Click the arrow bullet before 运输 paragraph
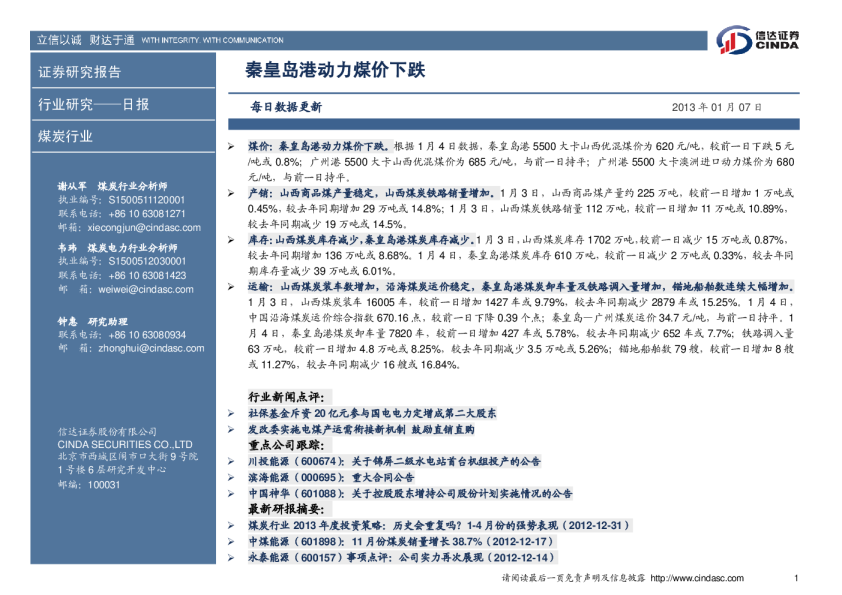This screenshot has width=842, height=595. (x=231, y=286)
